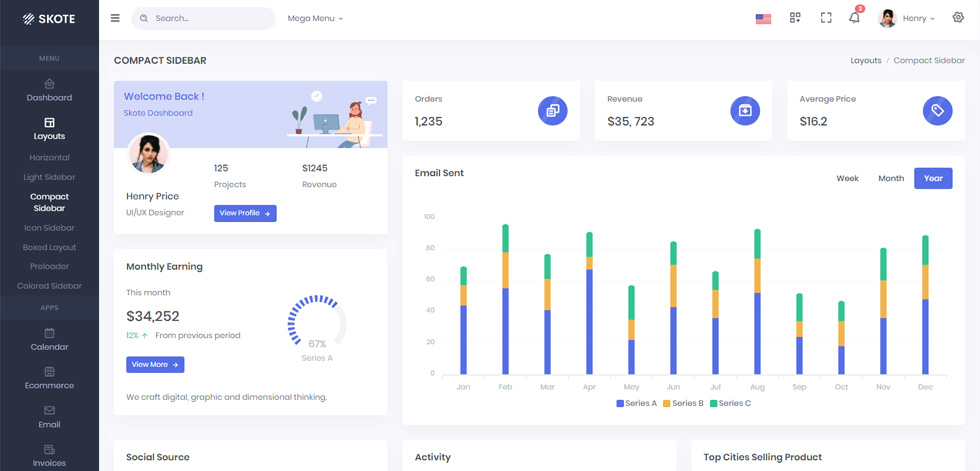Open the US flag language selector

pyautogui.click(x=763, y=19)
